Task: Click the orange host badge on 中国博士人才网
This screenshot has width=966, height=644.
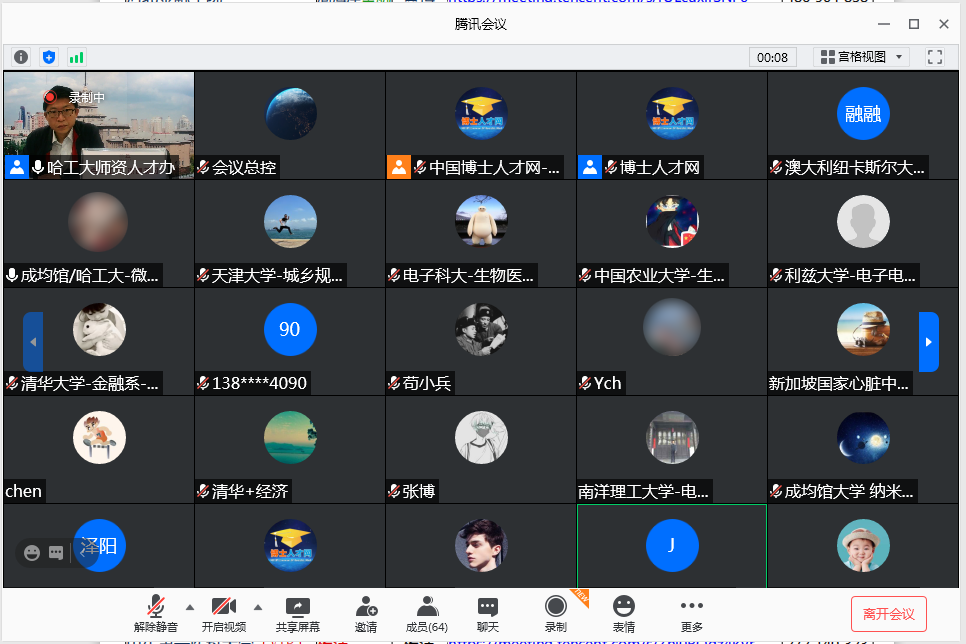Action: 399,167
